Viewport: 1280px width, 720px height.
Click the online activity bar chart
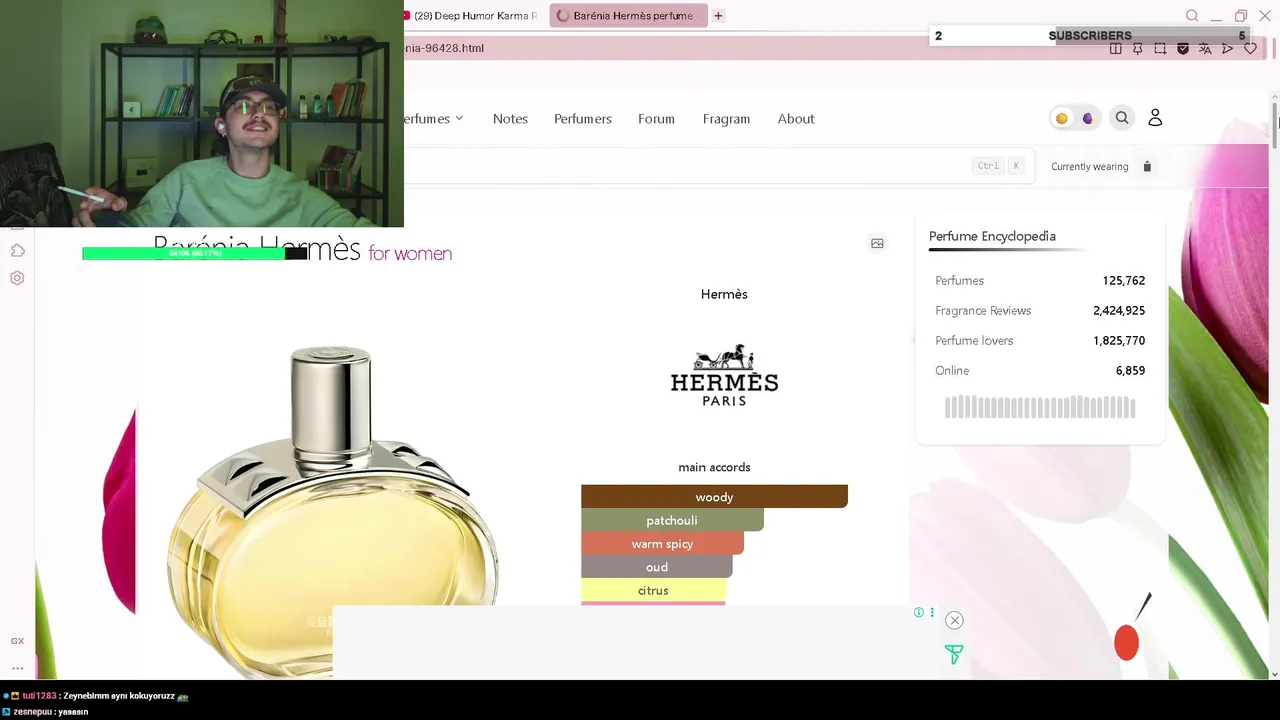[1040, 407]
